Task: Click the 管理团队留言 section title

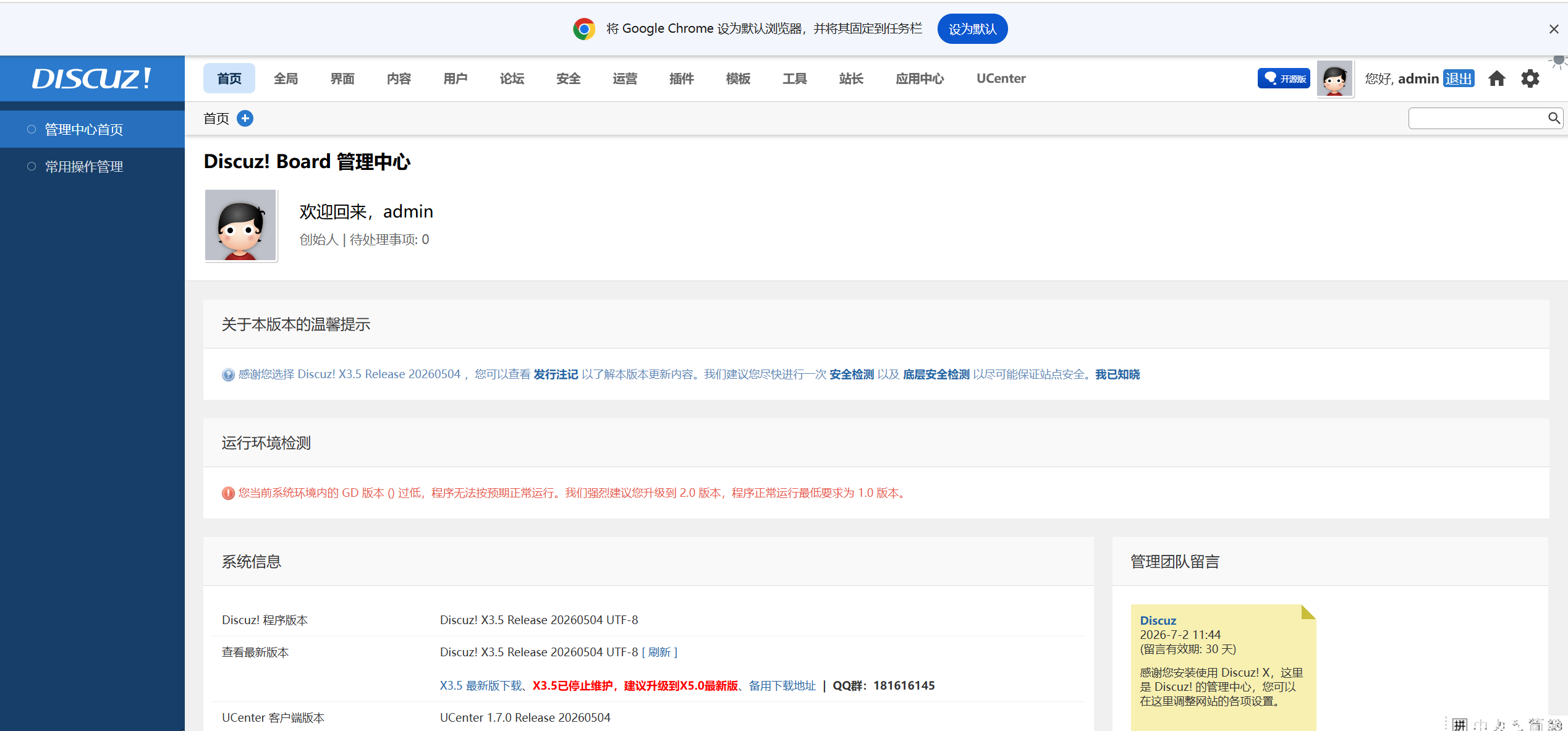Action: click(1175, 562)
